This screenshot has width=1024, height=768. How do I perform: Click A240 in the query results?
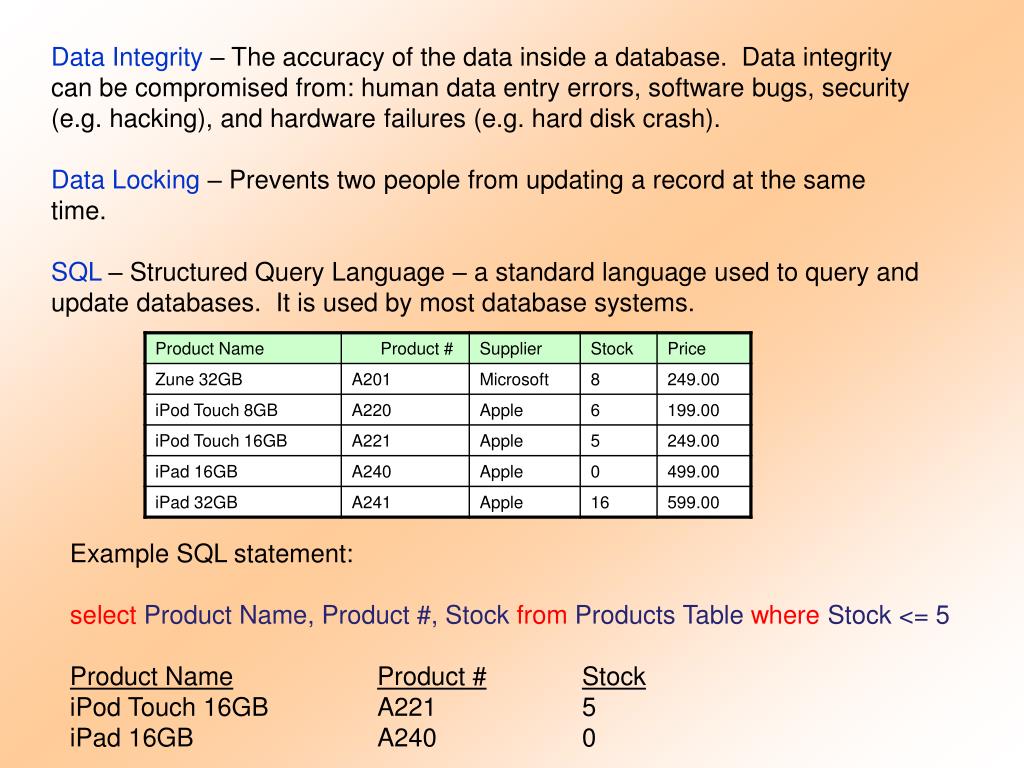(407, 738)
